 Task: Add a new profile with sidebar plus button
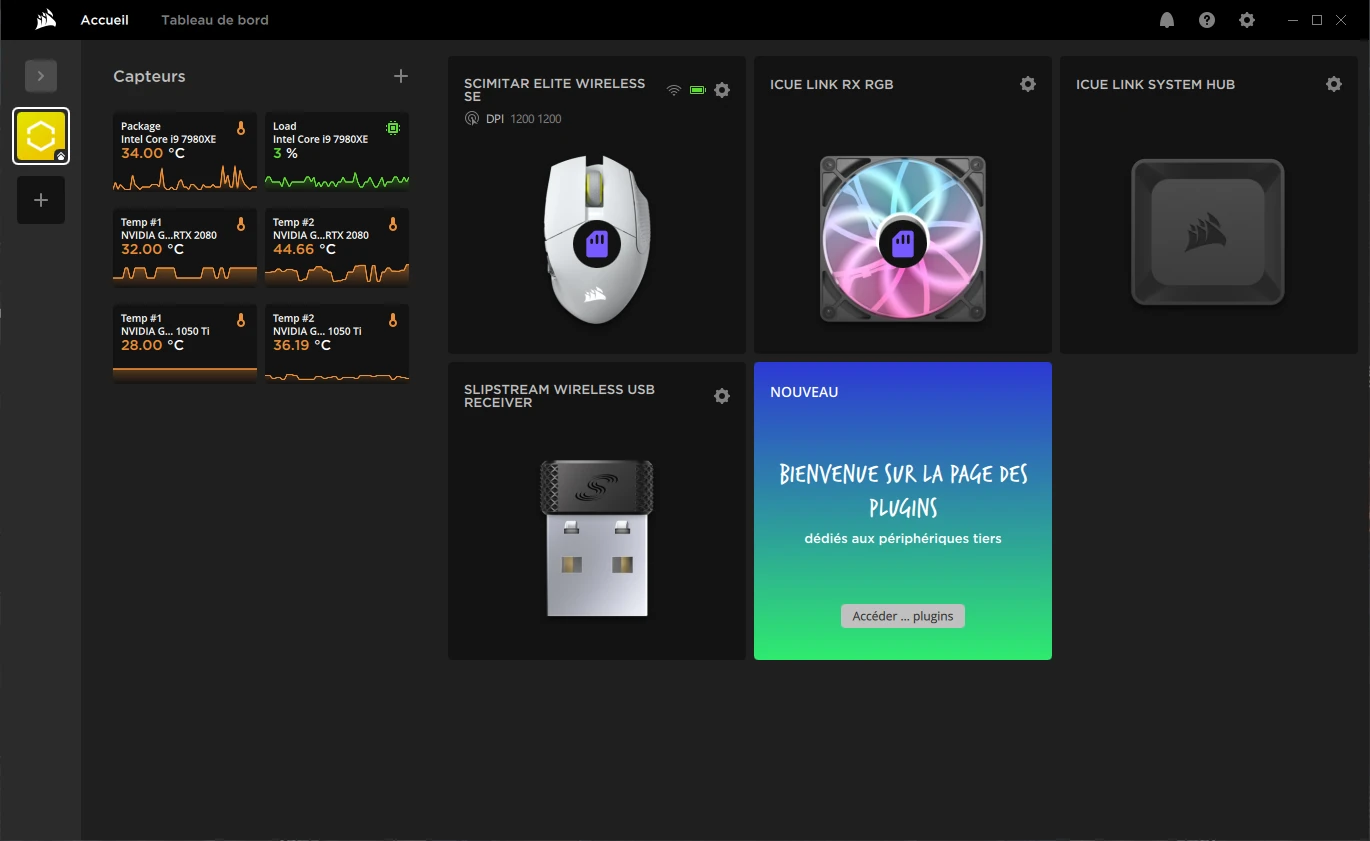41,200
